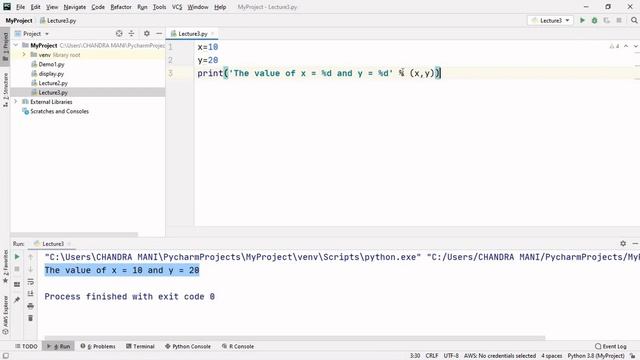This screenshot has width=640, height=360.
Task: Open the R Console tool window
Action: point(238,346)
